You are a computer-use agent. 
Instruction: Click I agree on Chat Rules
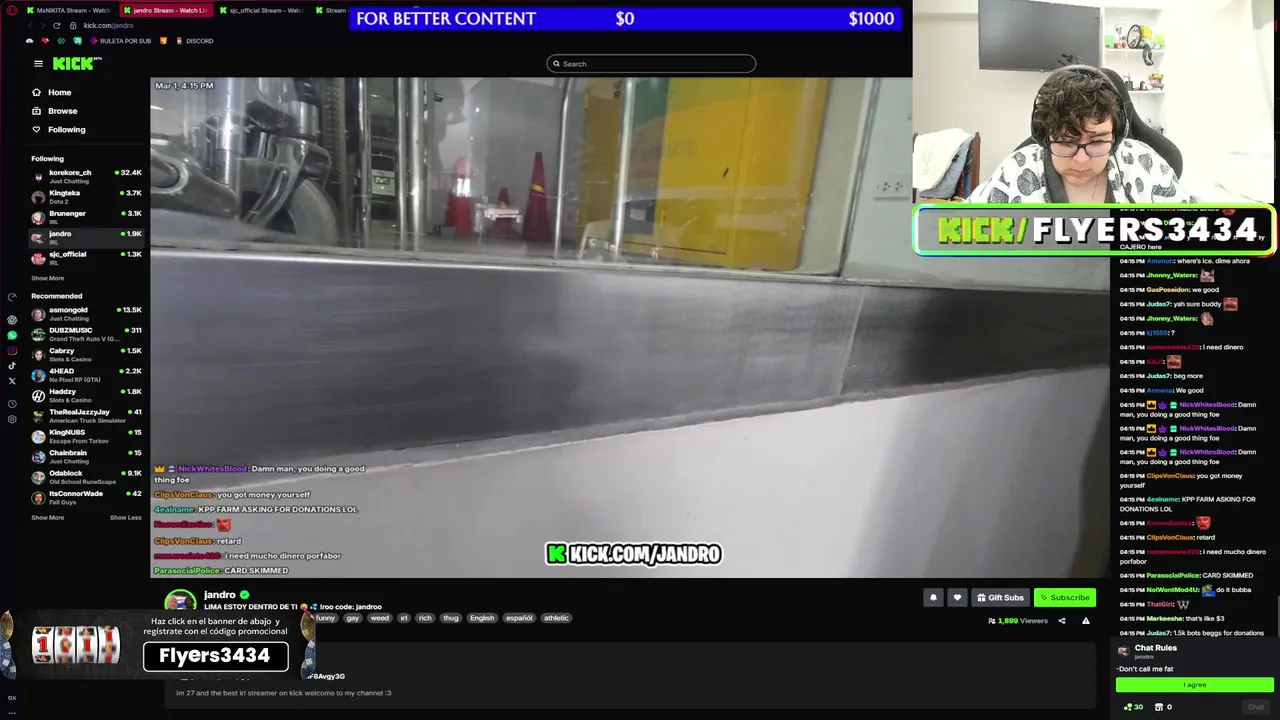pos(1195,685)
